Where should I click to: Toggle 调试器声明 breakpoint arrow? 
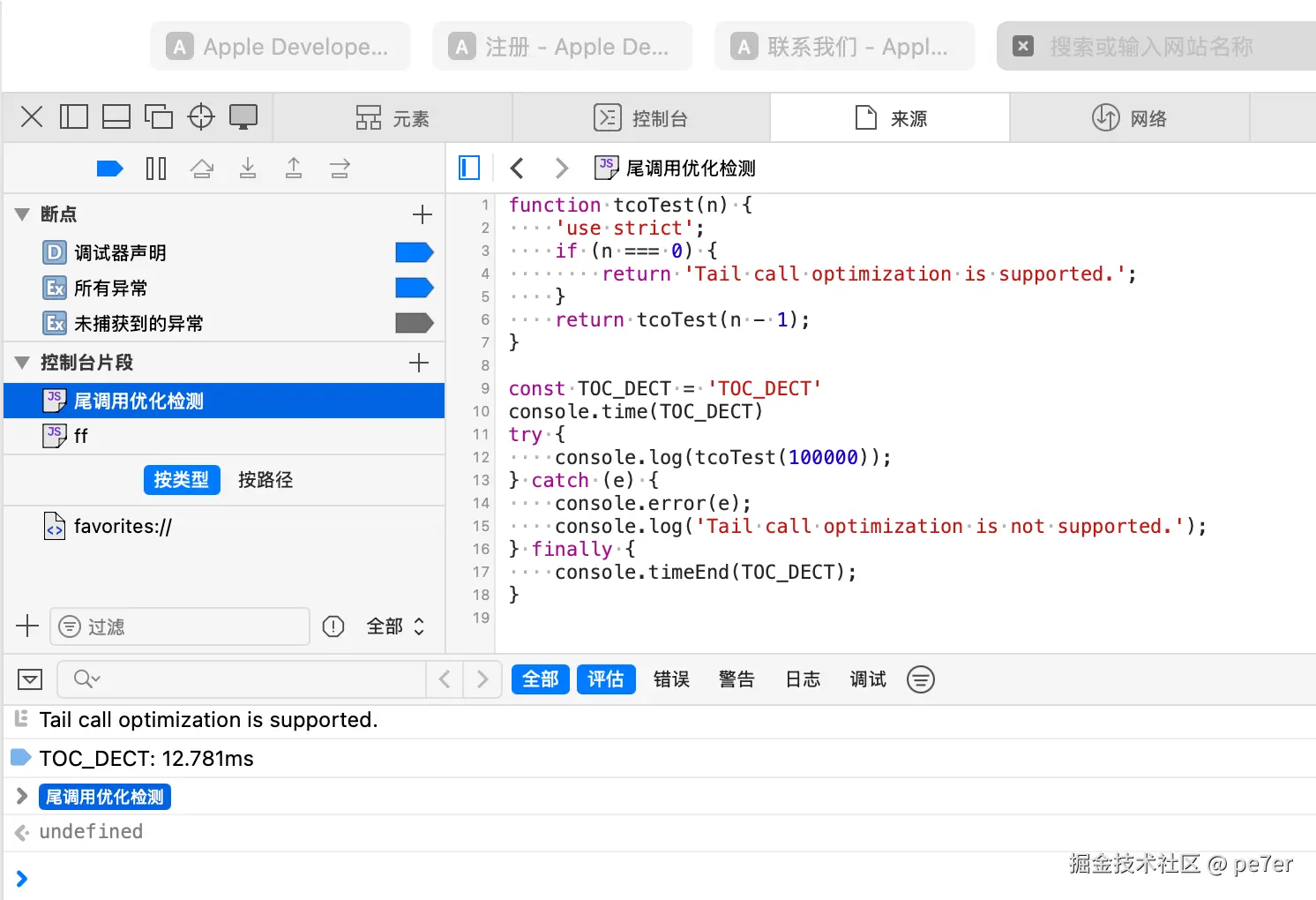point(415,253)
